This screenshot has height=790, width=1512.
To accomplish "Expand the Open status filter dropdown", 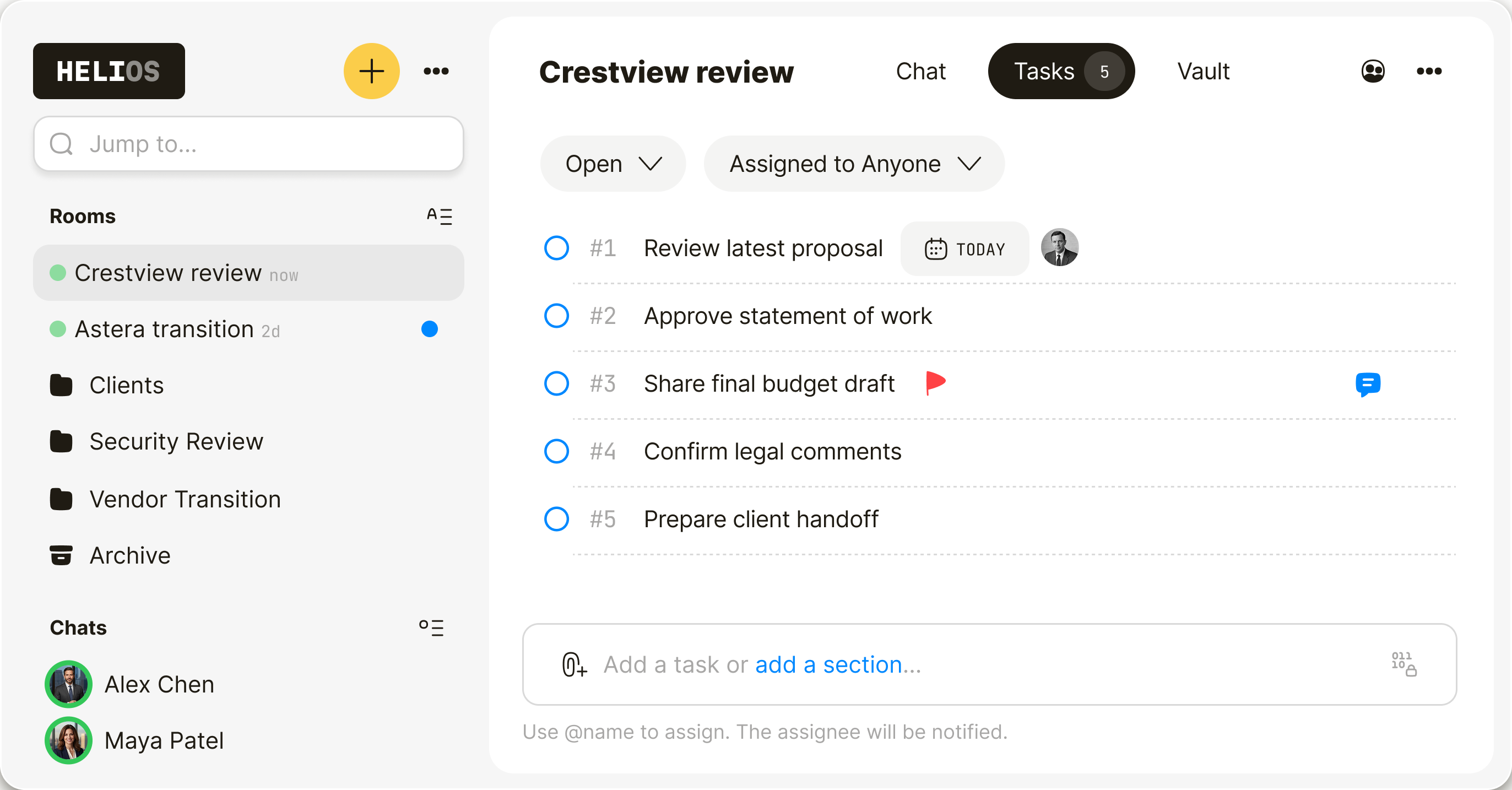I will tap(613, 164).
